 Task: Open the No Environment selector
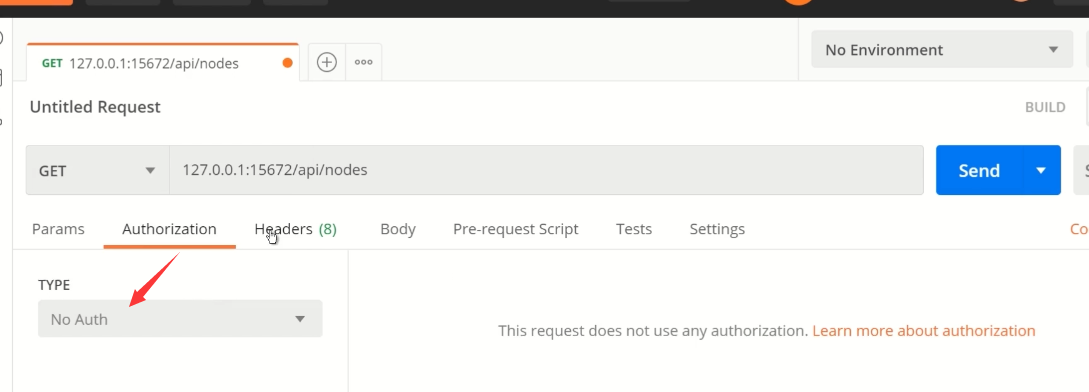pos(942,50)
